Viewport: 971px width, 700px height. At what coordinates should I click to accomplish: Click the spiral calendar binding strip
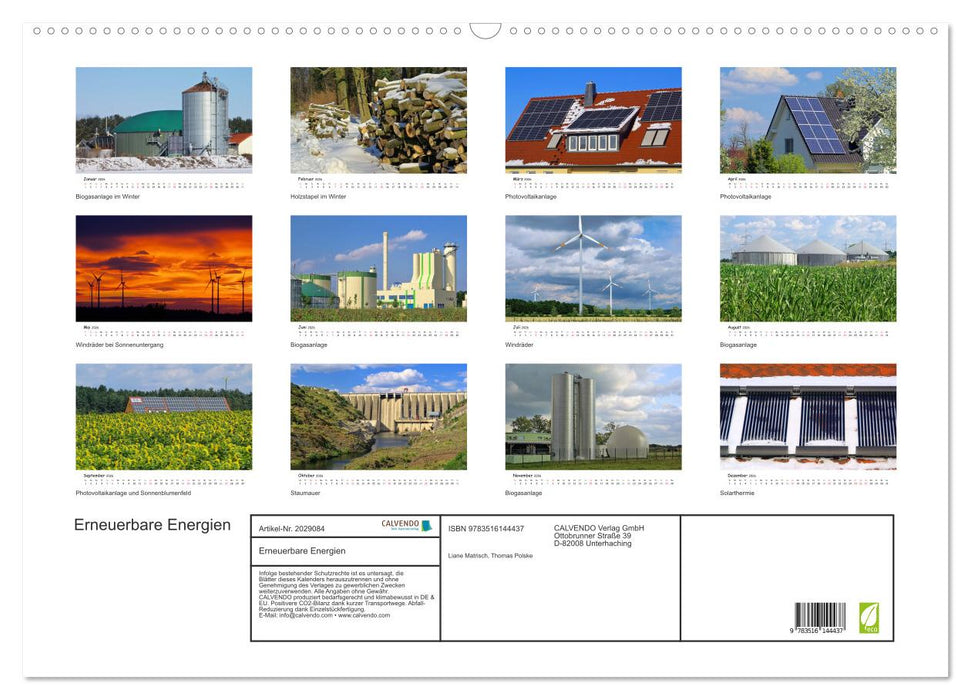click(x=485, y=31)
